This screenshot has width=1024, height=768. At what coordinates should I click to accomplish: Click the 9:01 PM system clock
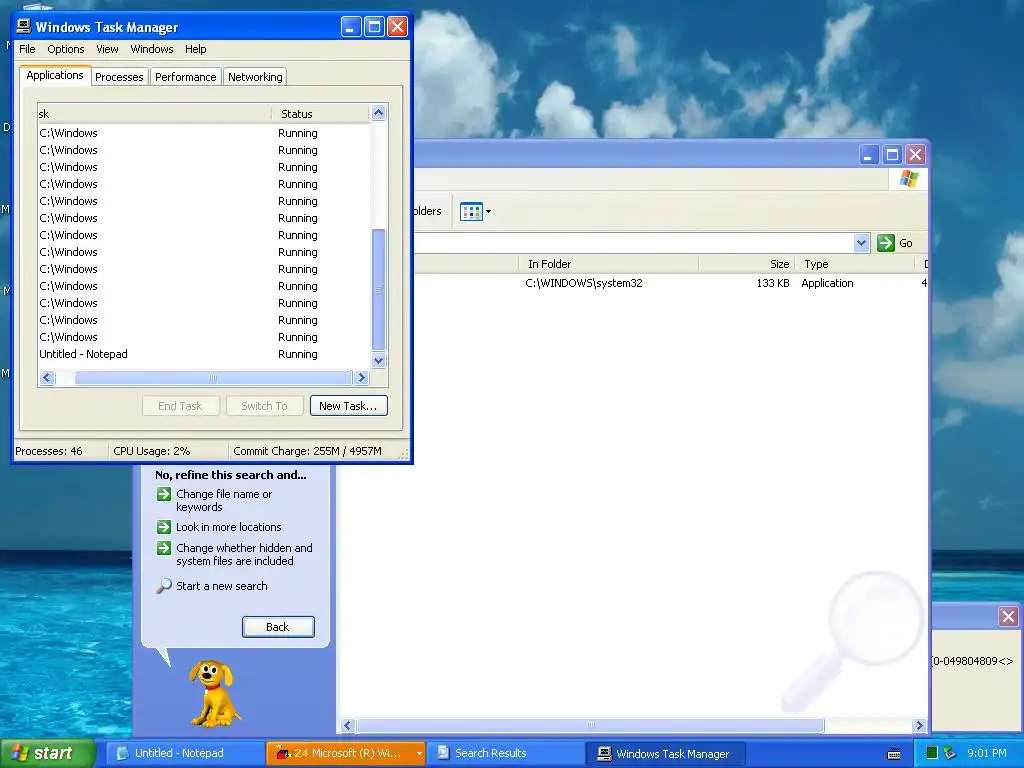tap(987, 753)
